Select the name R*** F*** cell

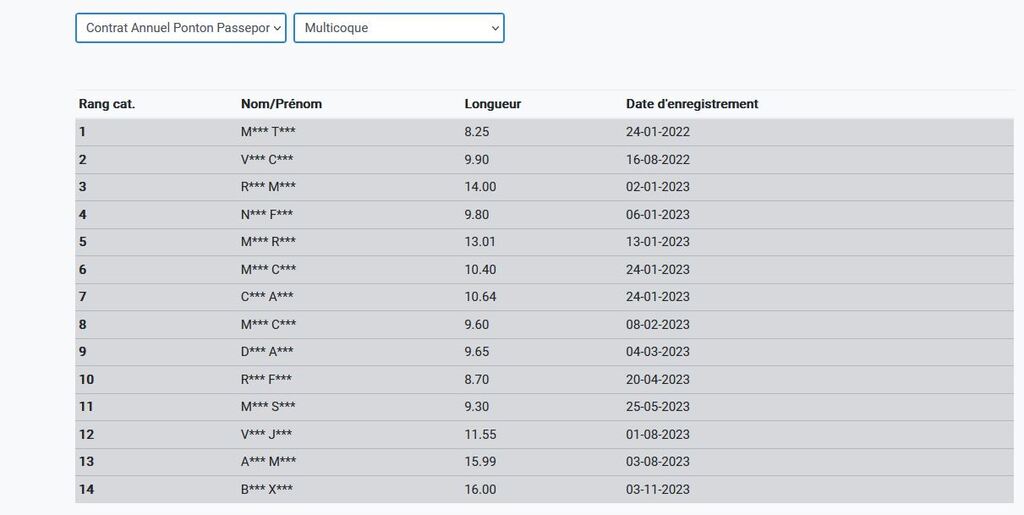coord(266,379)
